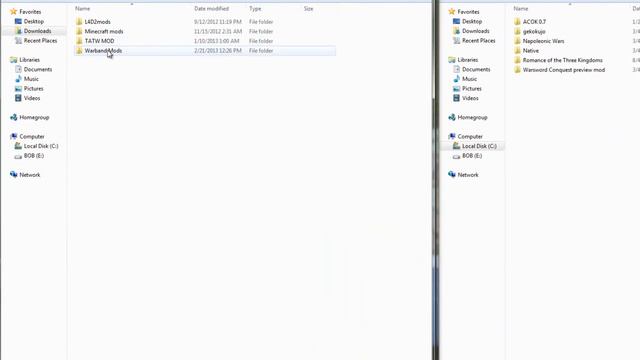Open Pictures library in right window
The width and height of the screenshot is (640, 360).
click(472, 89)
